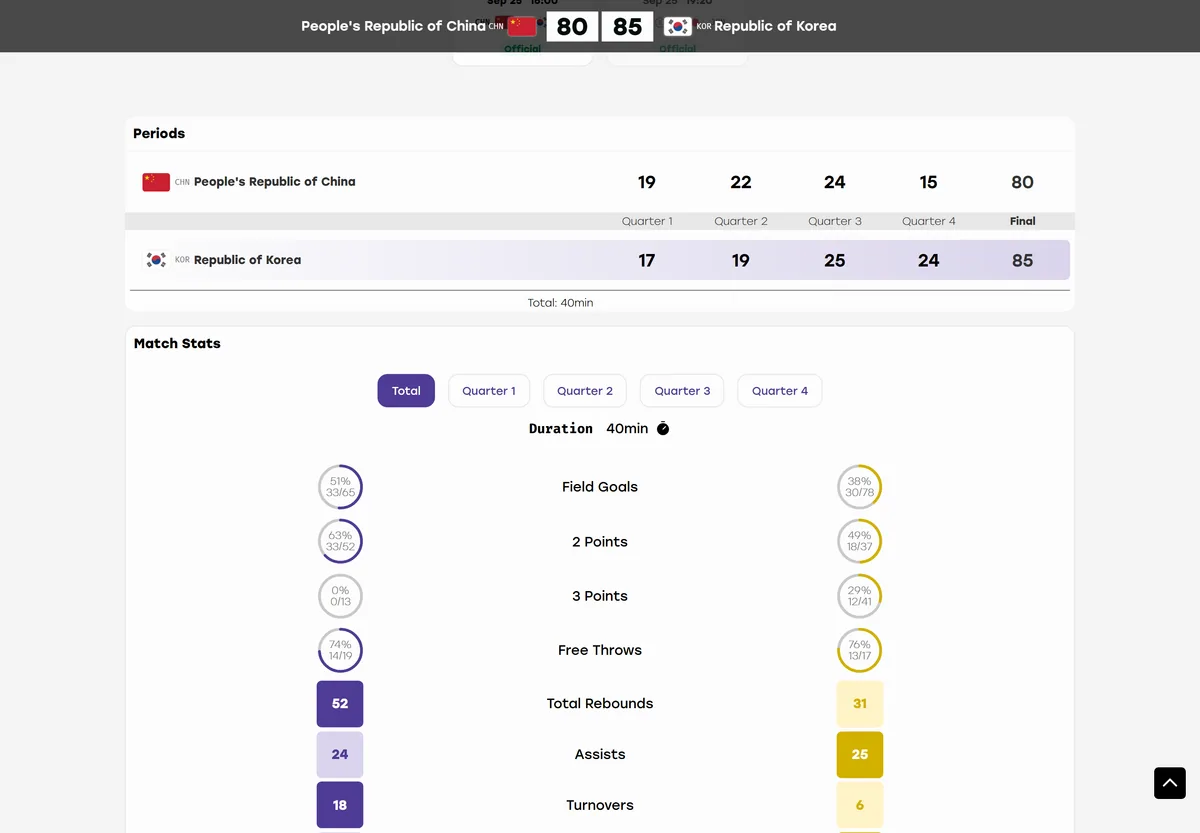Click Korea flag in Periods table
This screenshot has width=1200, height=833.
[x=156, y=260]
